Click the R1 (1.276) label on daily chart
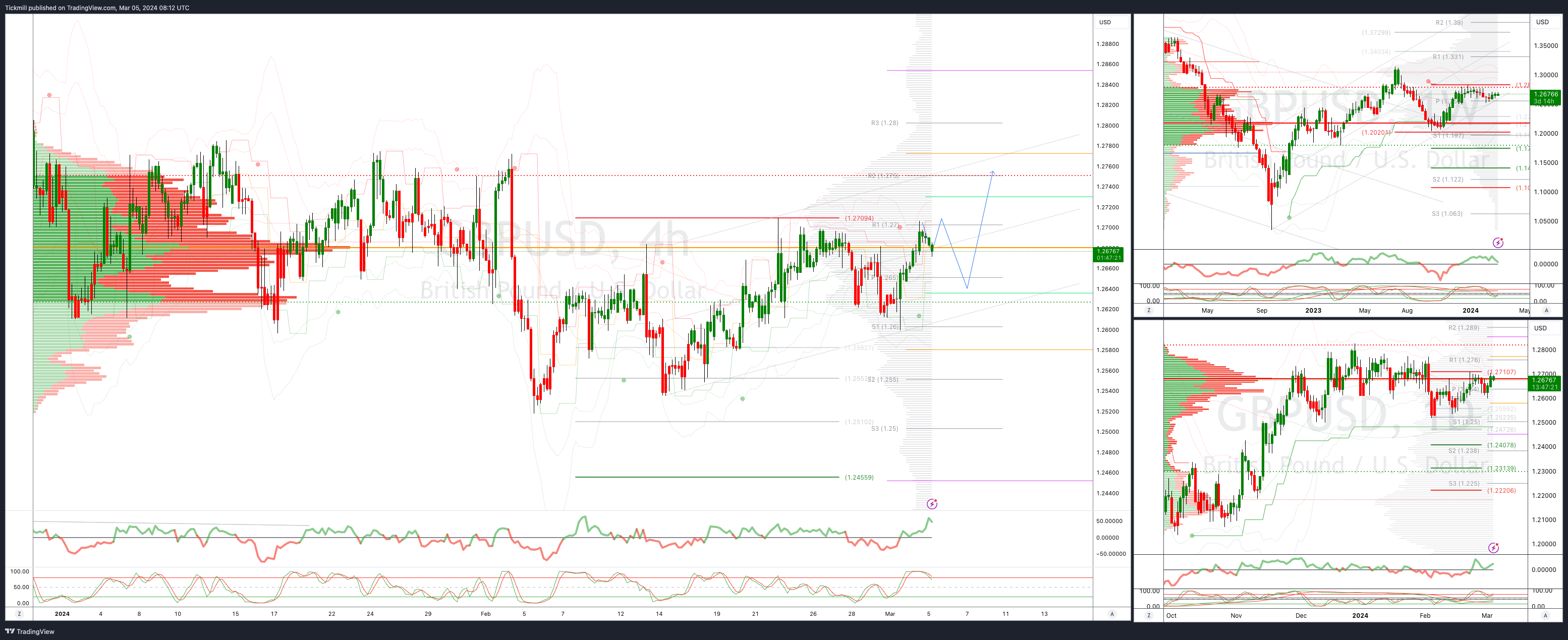Viewport: 1568px width, 640px height. coord(1465,360)
